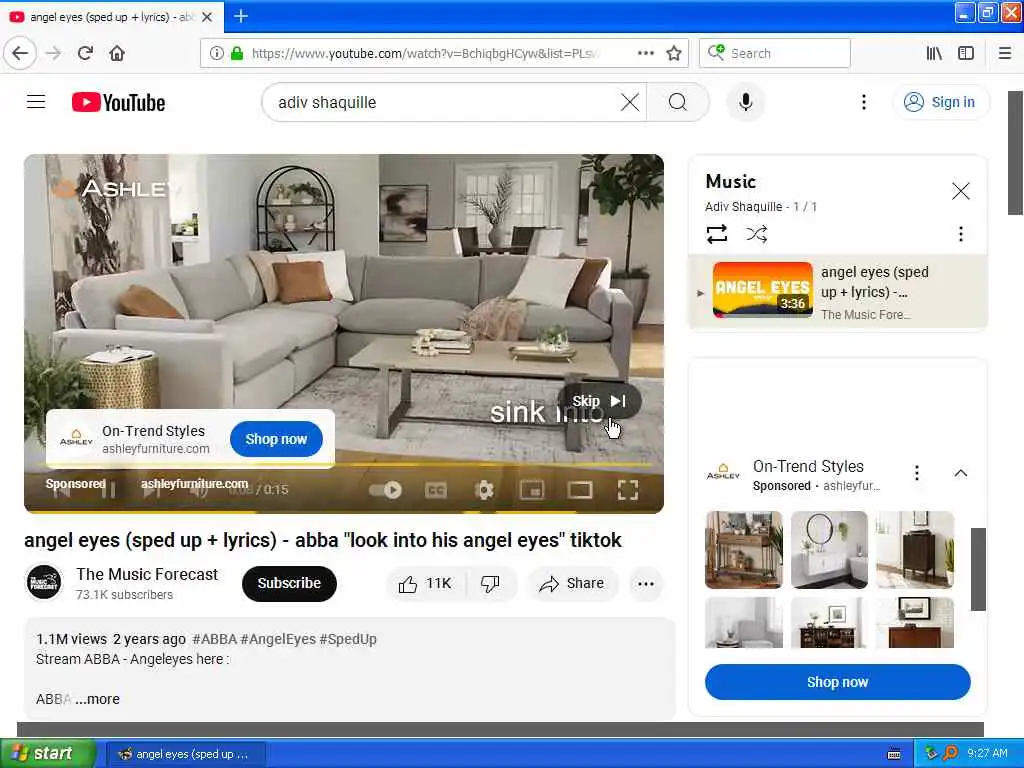The height and width of the screenshot is (768, 1024).
Task: Toggle loop playlist
Action: click(717, 234)
